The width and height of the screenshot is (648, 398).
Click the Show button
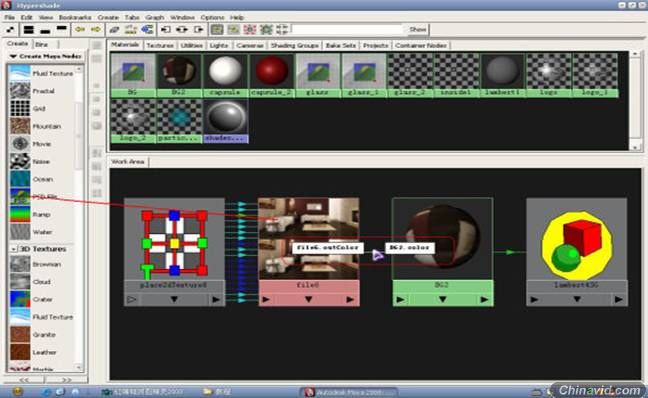(417, 29)
